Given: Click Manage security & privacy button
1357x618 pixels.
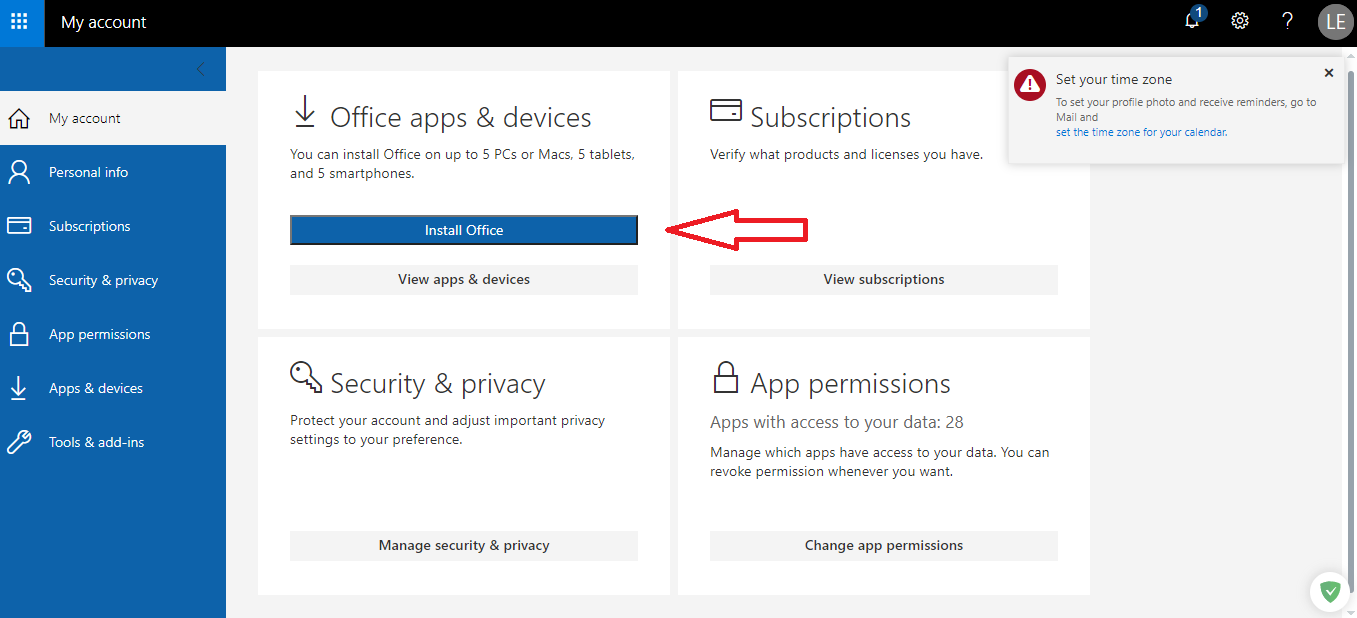Looking at the screenshot, I should point(464,545).
